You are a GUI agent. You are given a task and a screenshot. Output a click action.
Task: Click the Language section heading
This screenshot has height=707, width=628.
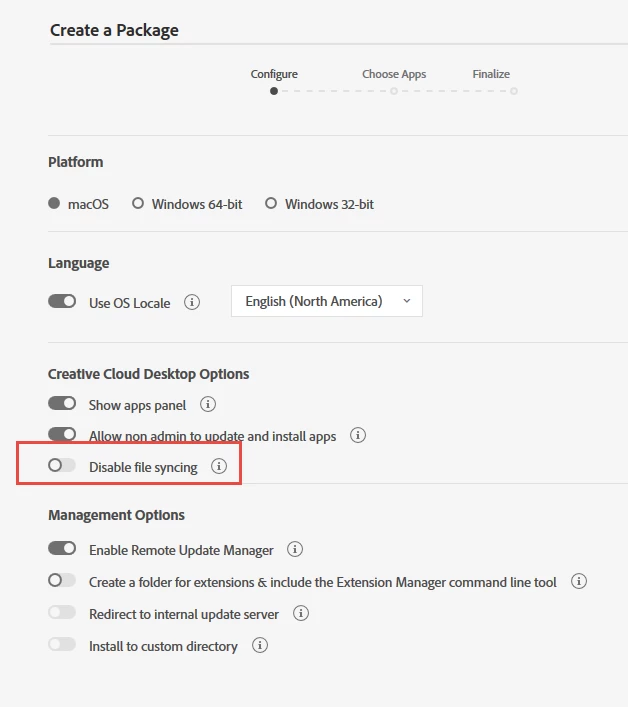[78, 263]
